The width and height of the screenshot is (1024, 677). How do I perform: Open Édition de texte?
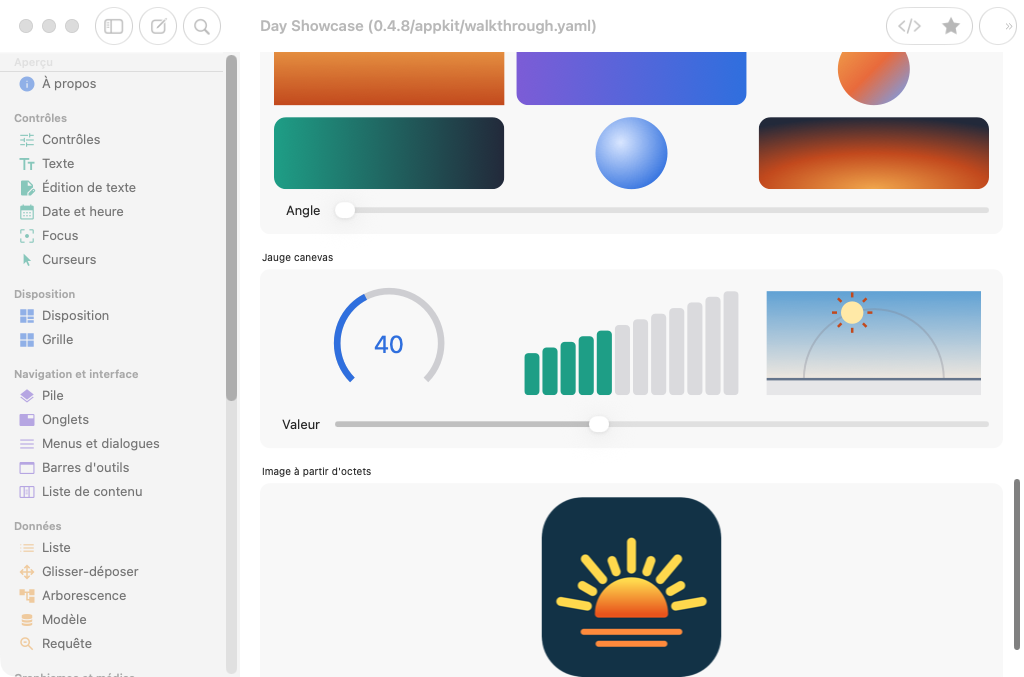point(89,188)
